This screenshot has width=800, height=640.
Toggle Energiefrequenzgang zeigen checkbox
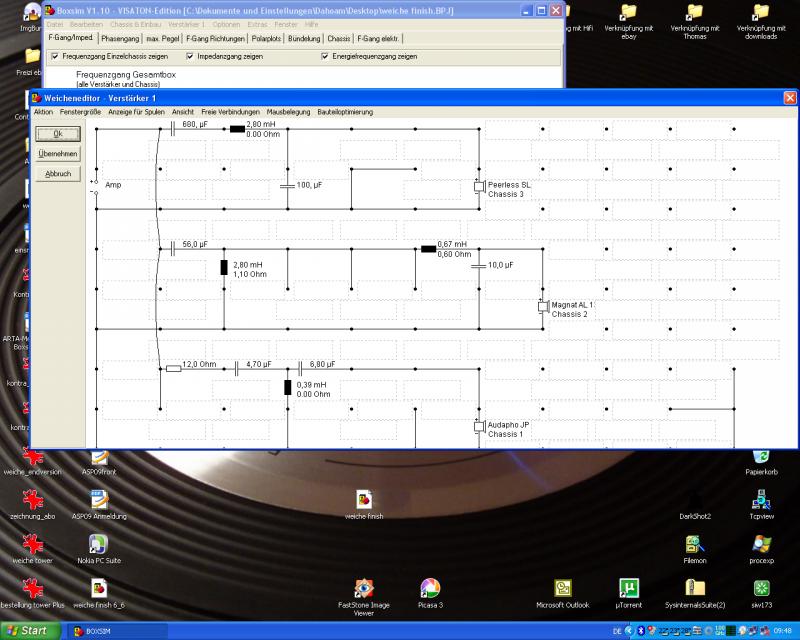coord(324,56)
